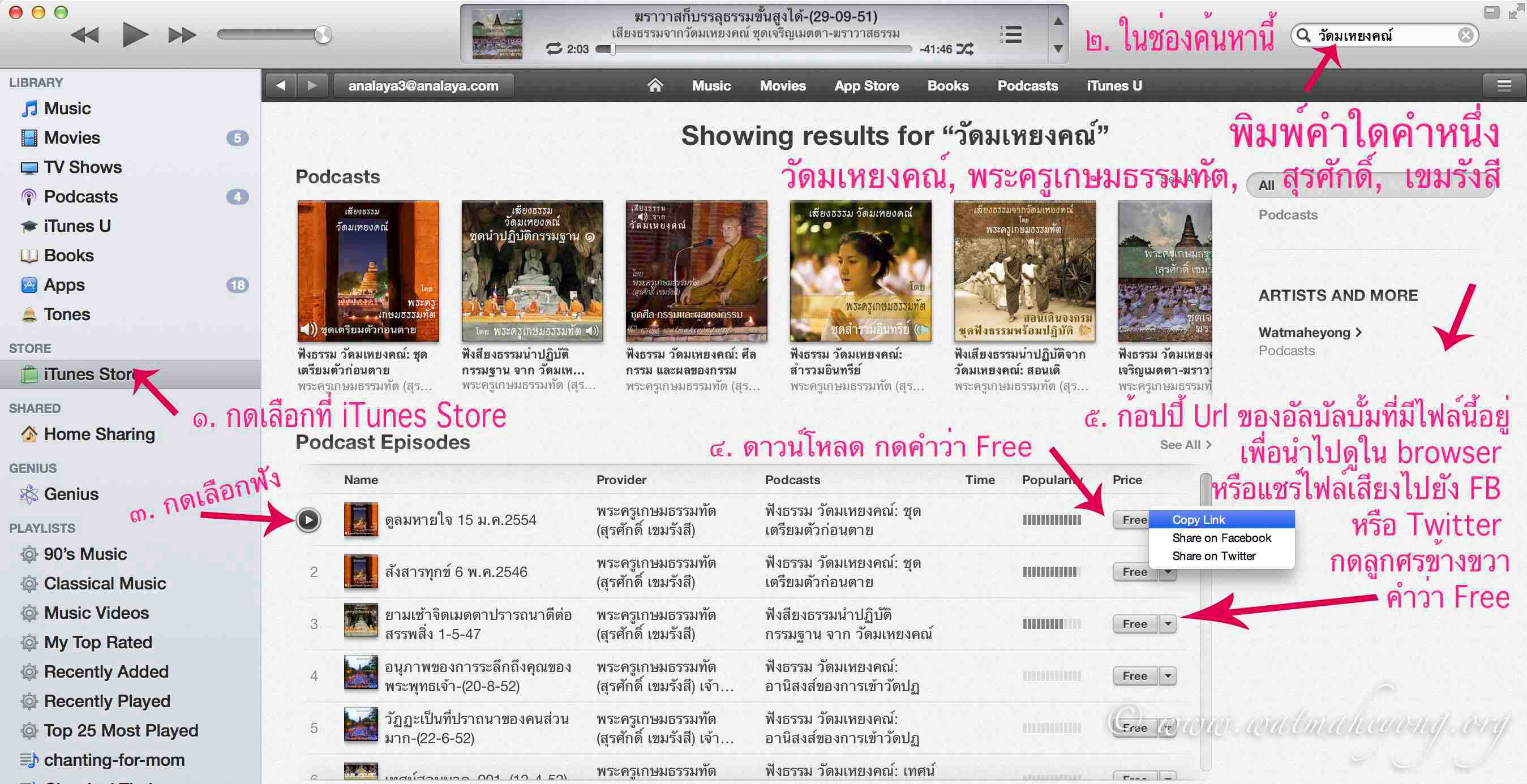Click the Play button in transport controls
This screenshot has height=784, width=1527.
[135, 35]
